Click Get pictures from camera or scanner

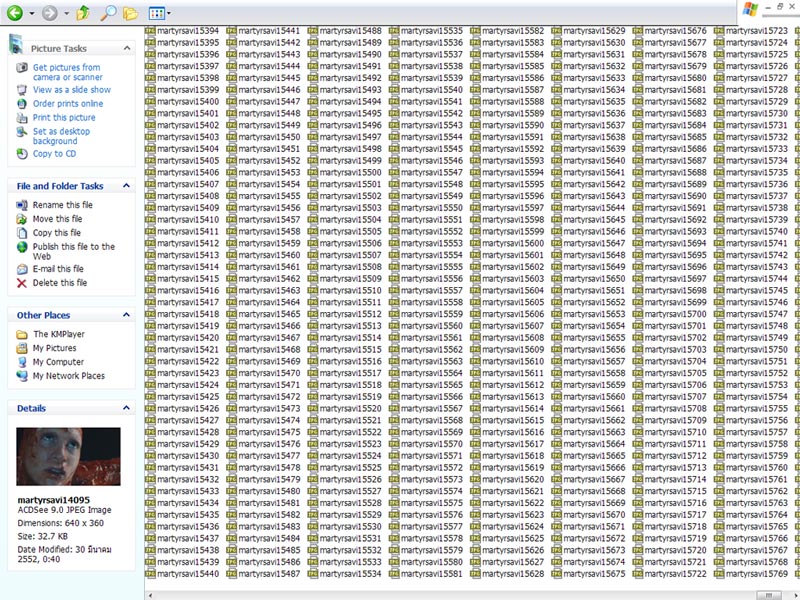(67, 72)
